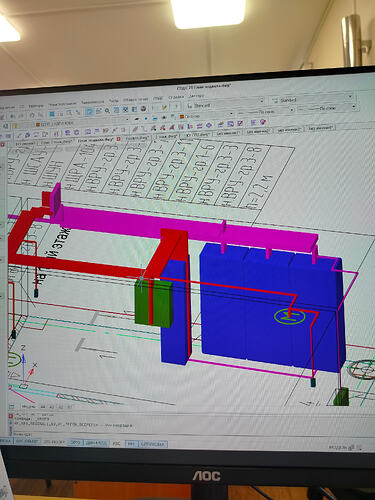The image size is (375, 500).
Task: Click the yellow pencil marker icon
Action: coord(164,108)
